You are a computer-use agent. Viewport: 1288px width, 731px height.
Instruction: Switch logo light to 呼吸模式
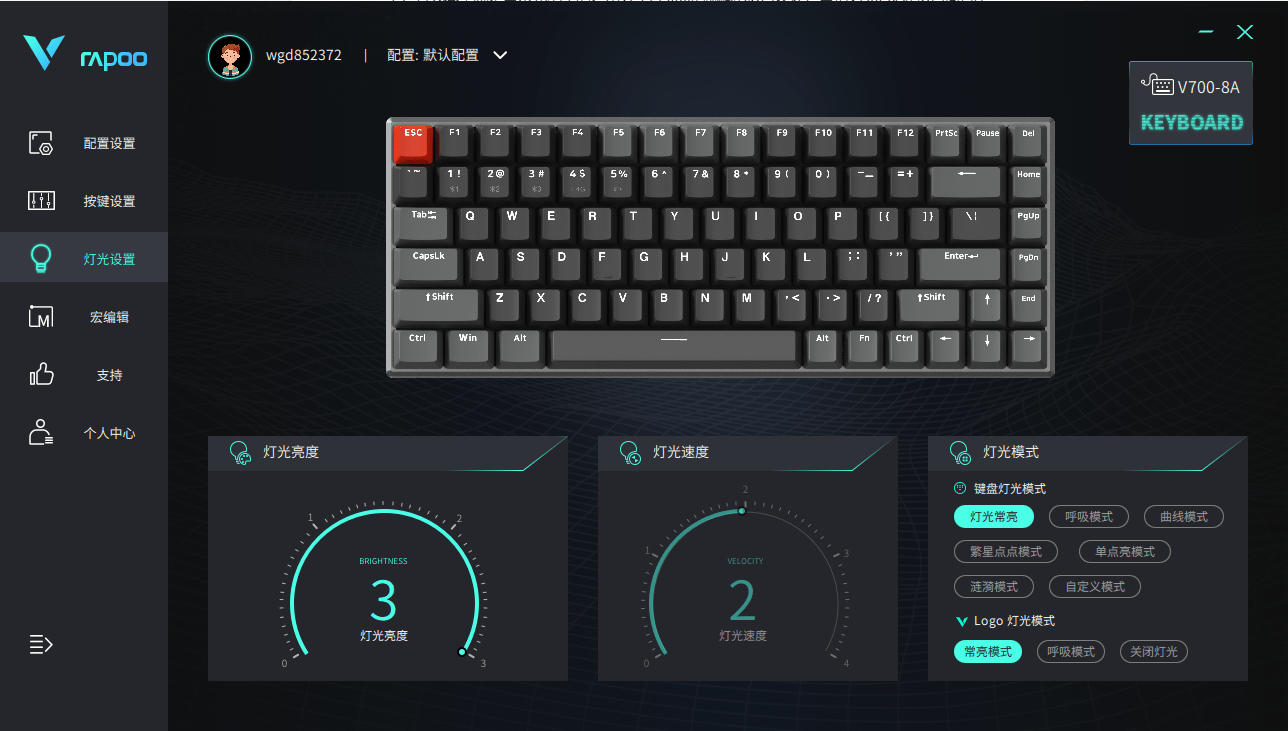click(1071, 652)
